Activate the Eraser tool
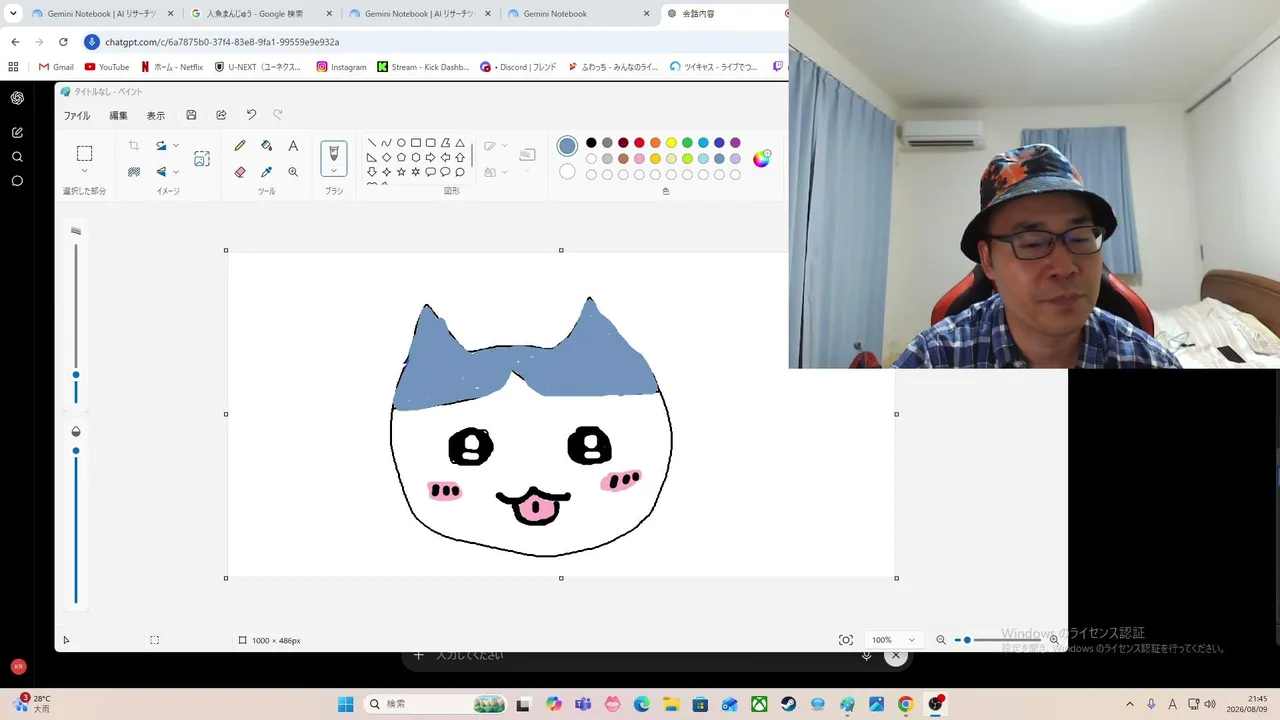This screenshot has width=1280, height=720. [x=240, y=172]
